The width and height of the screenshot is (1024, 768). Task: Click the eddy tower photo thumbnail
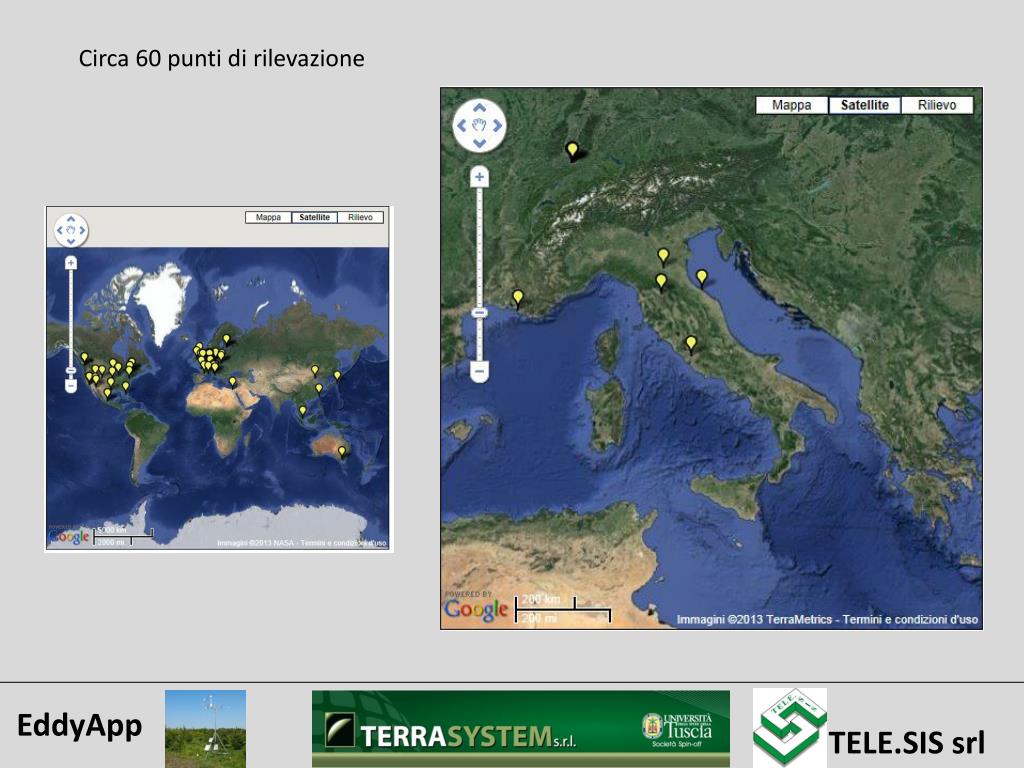pos(205,729)
